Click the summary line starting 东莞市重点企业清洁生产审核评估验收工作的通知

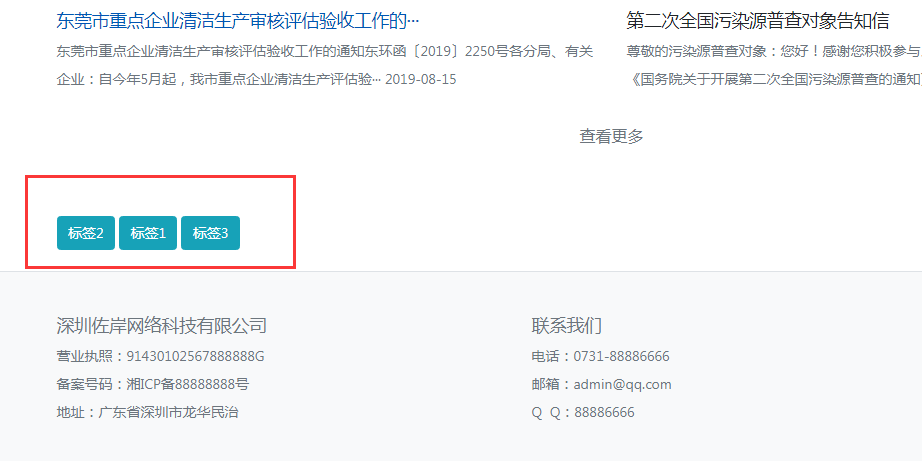click(x=324, y=51)
